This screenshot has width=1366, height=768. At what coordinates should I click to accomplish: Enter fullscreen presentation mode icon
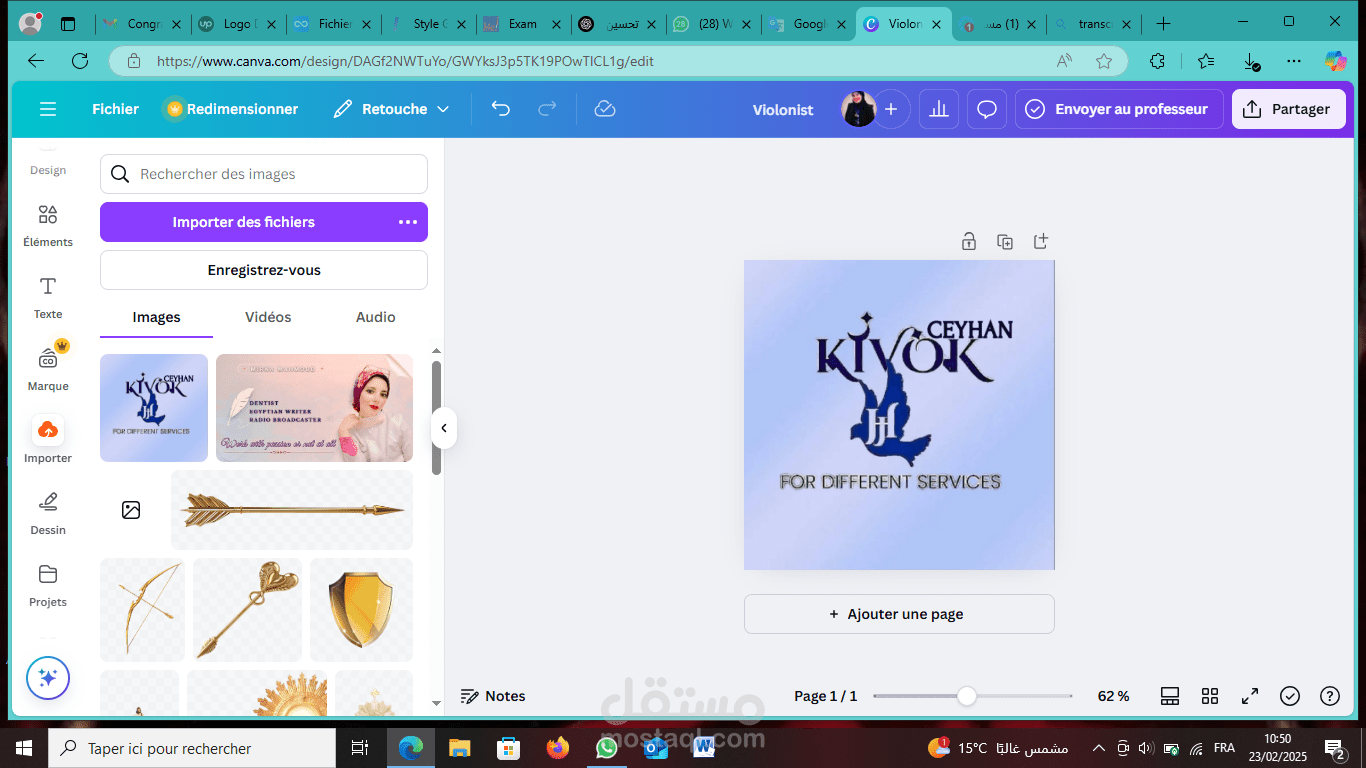pos(1250,696)
